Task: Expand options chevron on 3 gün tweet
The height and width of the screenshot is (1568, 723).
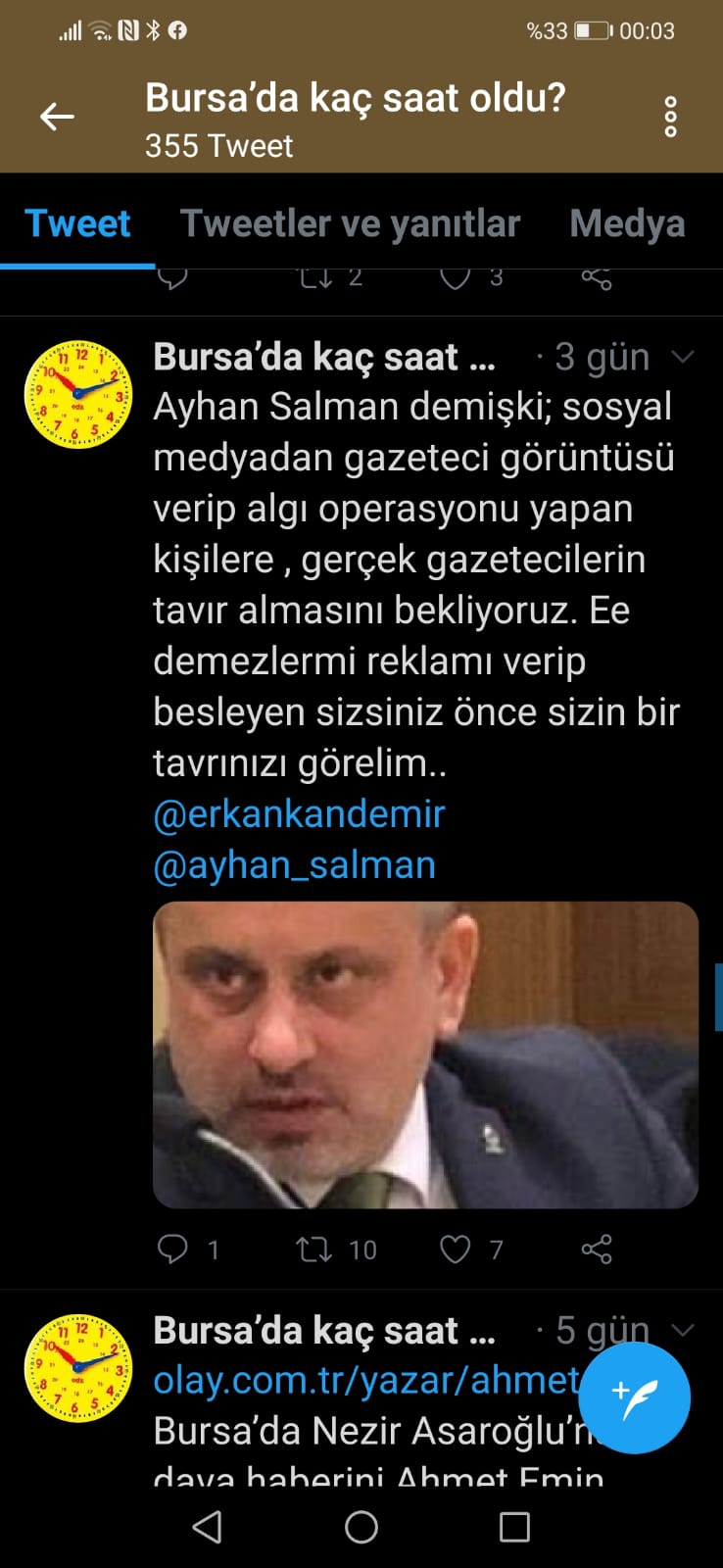Action: click(683, 357)
